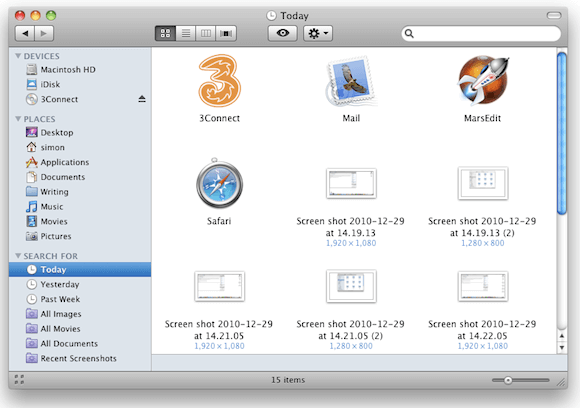Click the Yesterday clock icon

32,284
